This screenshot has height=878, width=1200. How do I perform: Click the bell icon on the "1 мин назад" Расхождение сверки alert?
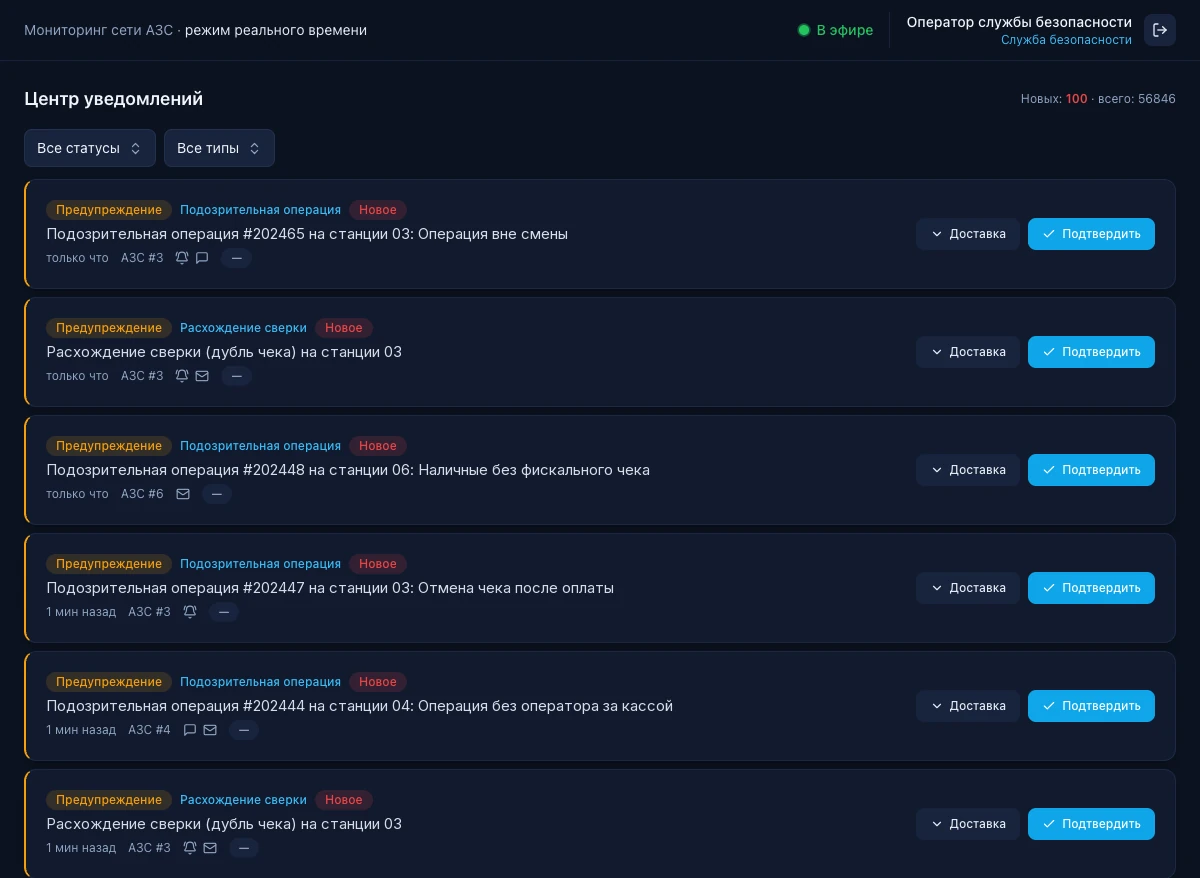190,848
